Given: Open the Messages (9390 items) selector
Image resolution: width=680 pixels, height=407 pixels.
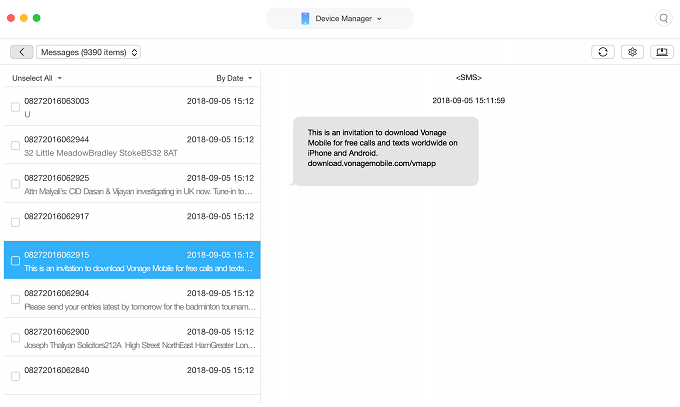Looking at the screenshot, I should (x=88, y=52).
